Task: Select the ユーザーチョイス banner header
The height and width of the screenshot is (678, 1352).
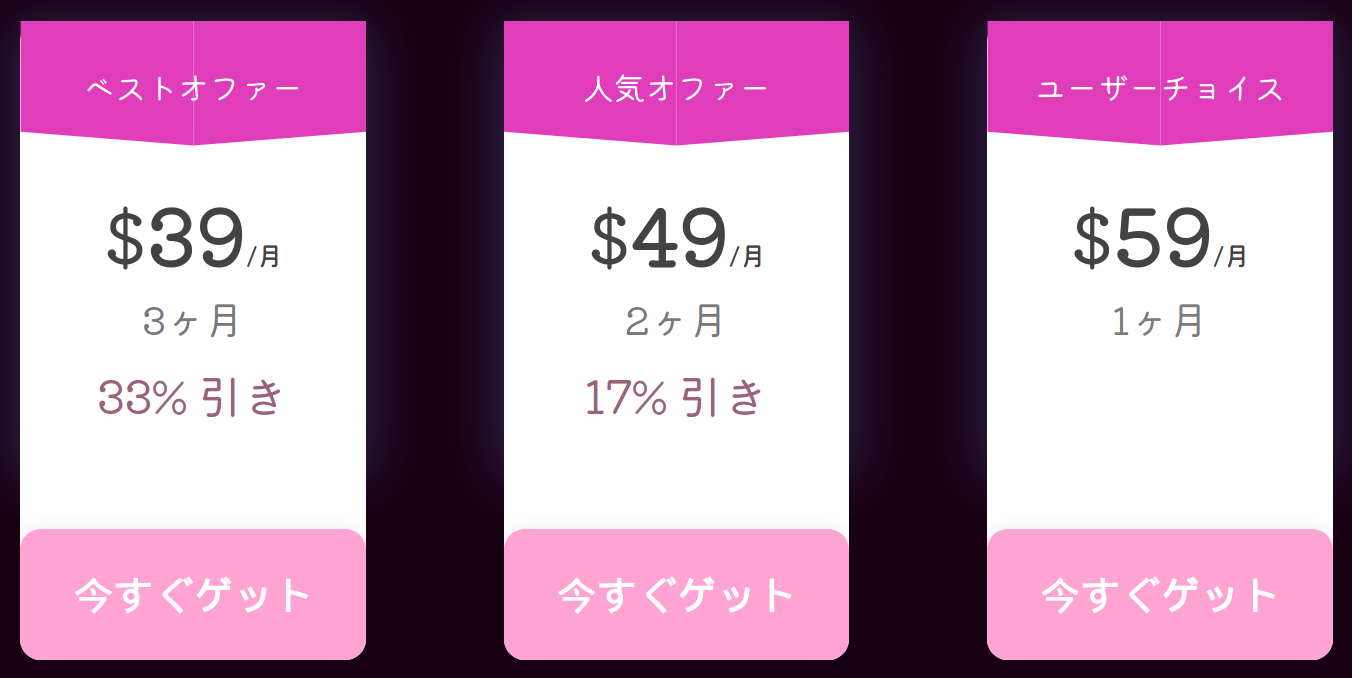Action: click(x=1160, y=89)
